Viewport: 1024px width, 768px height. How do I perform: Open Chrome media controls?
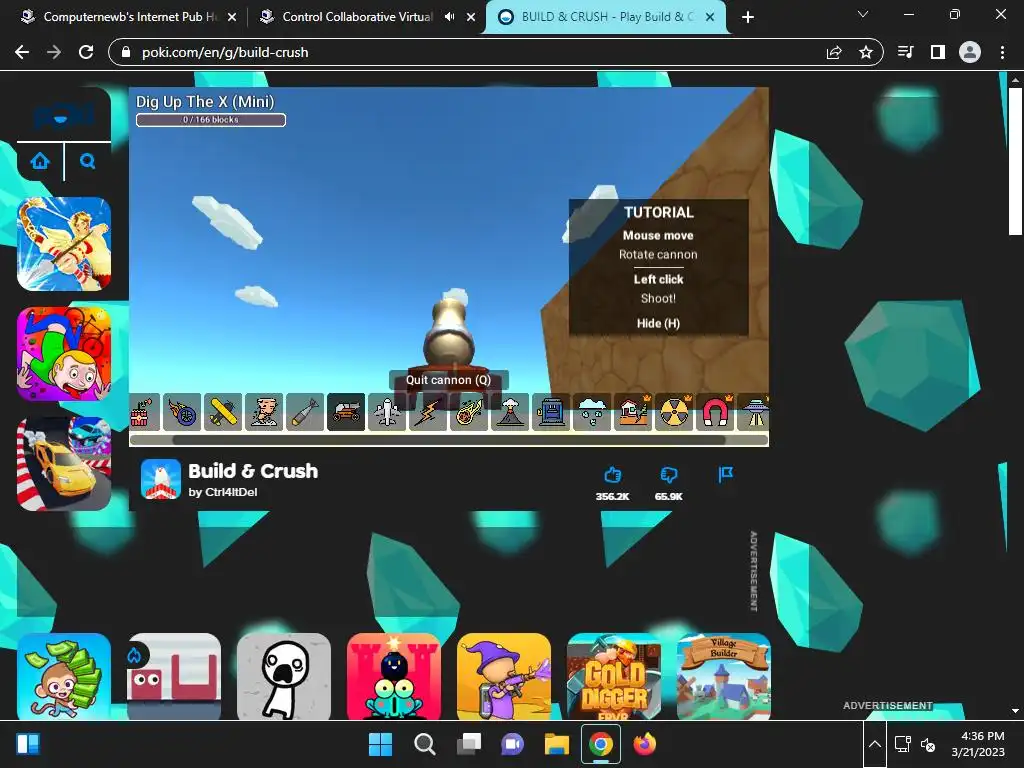[x=905, y=52]
